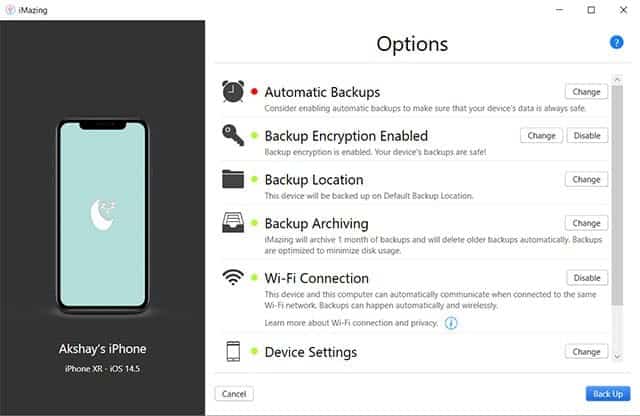Click the Wi-Fi signal icon
640x416 pixels.
(233, 278)
